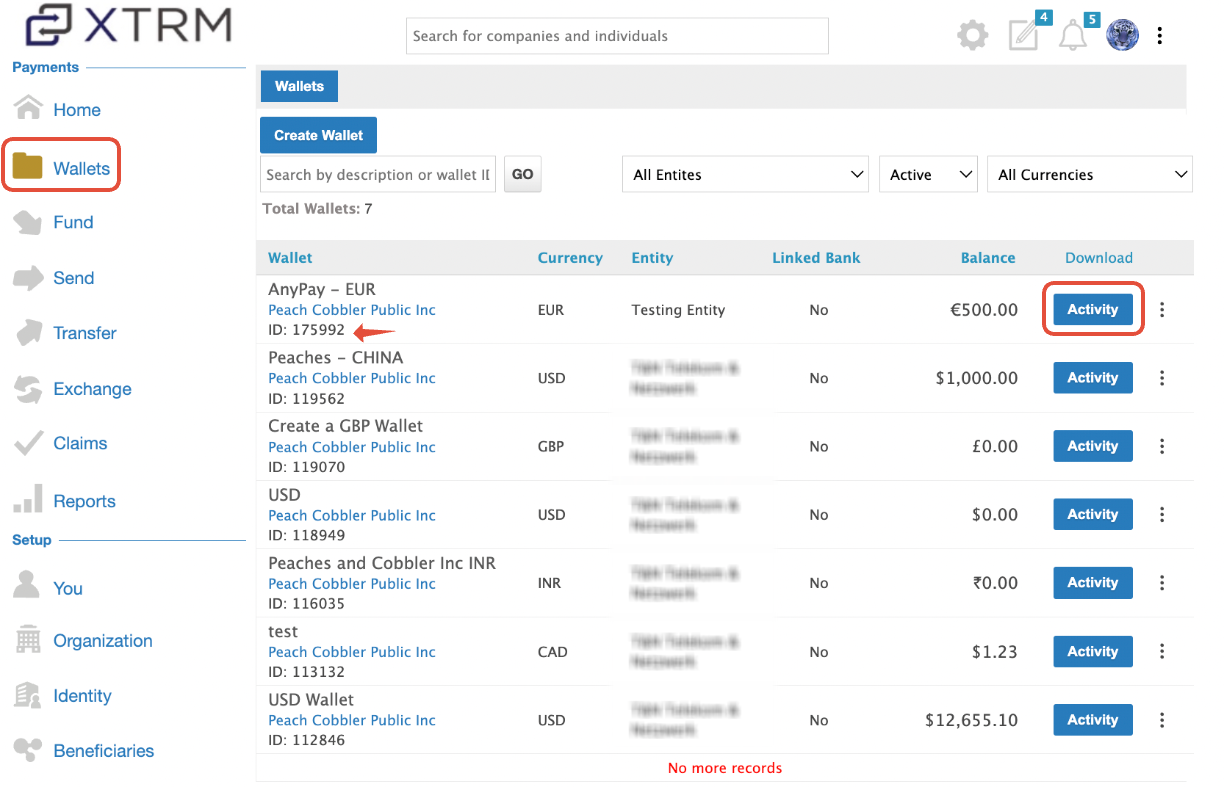Viewport: 1224px width, 787px height.
Task: Click the Transfer icon in sidebar
Action: (28, 333)
